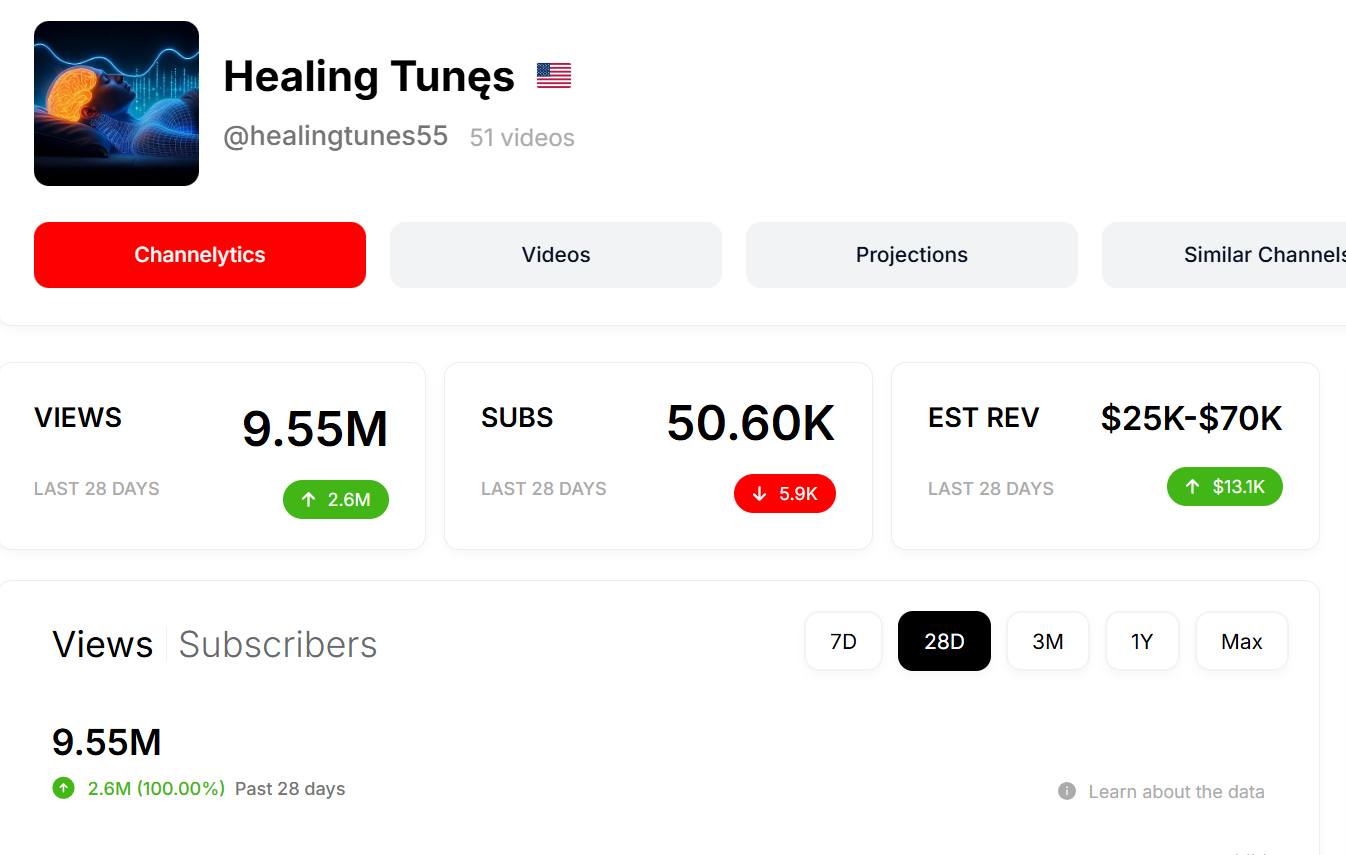Show the Max time range
Screen dimensions: 1346x855
point(1242,641)
